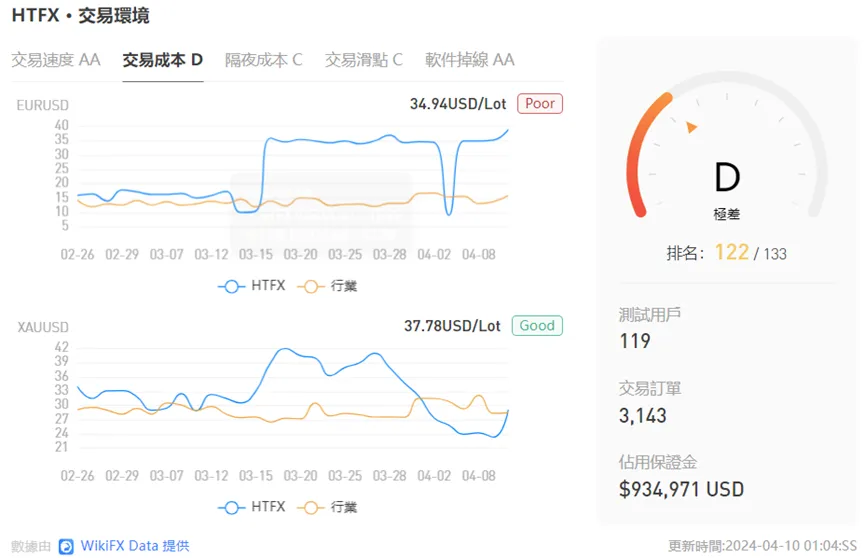Click the 03-15 label on XAUUSD axis
This screenshot has width=865, height=558.
pyautogui.click(x=255, y=476)
